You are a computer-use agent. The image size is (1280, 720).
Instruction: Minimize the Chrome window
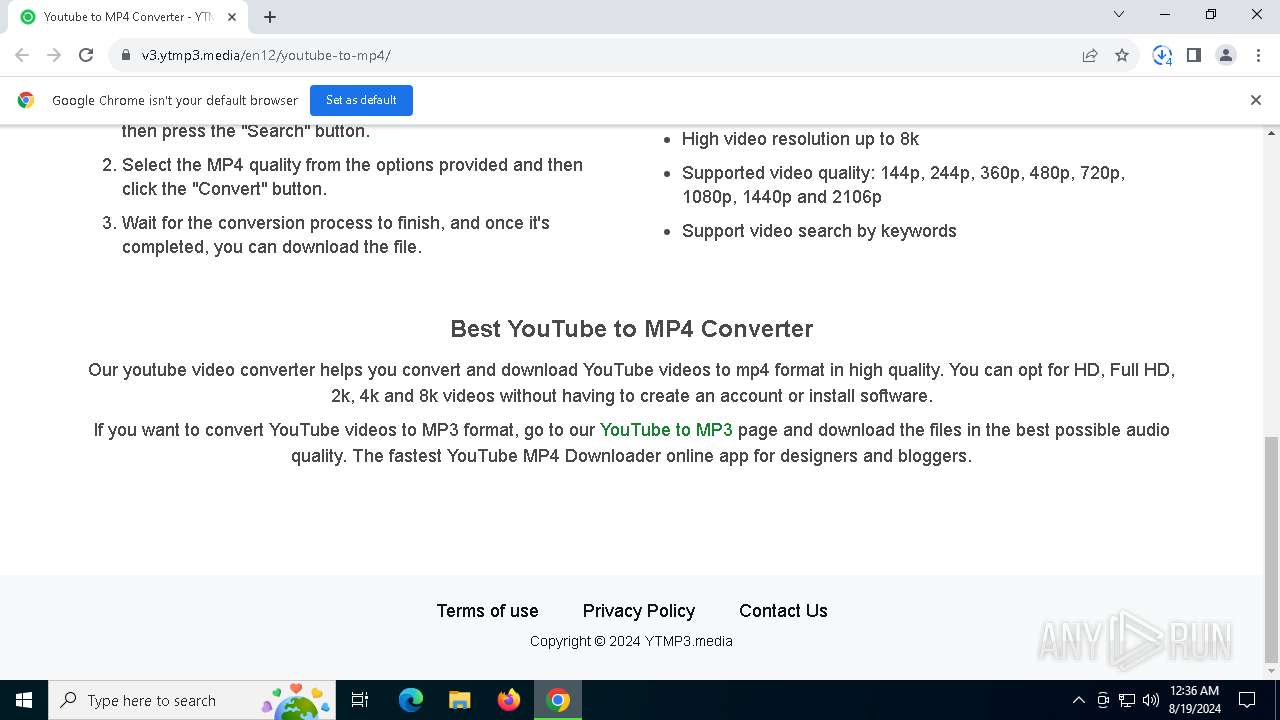1165,14
